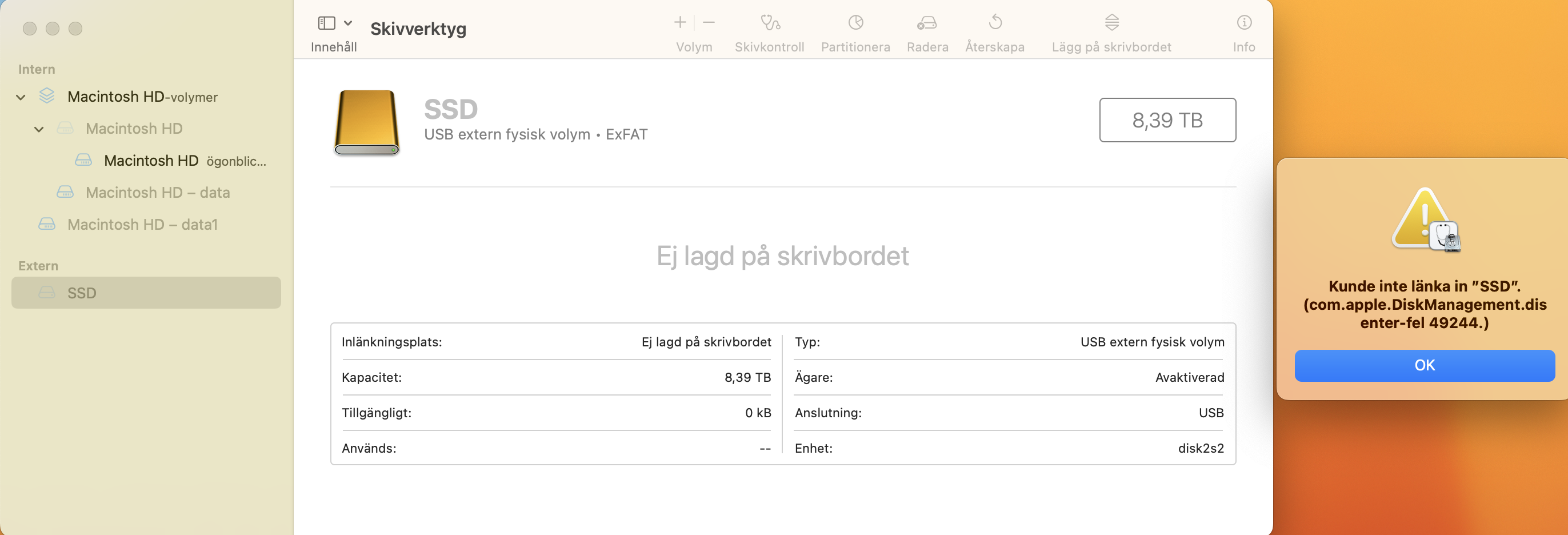Click the Typ value 'USB extern fysisk volym'
The image size is (1568, 535).
tap(1152, 342)
